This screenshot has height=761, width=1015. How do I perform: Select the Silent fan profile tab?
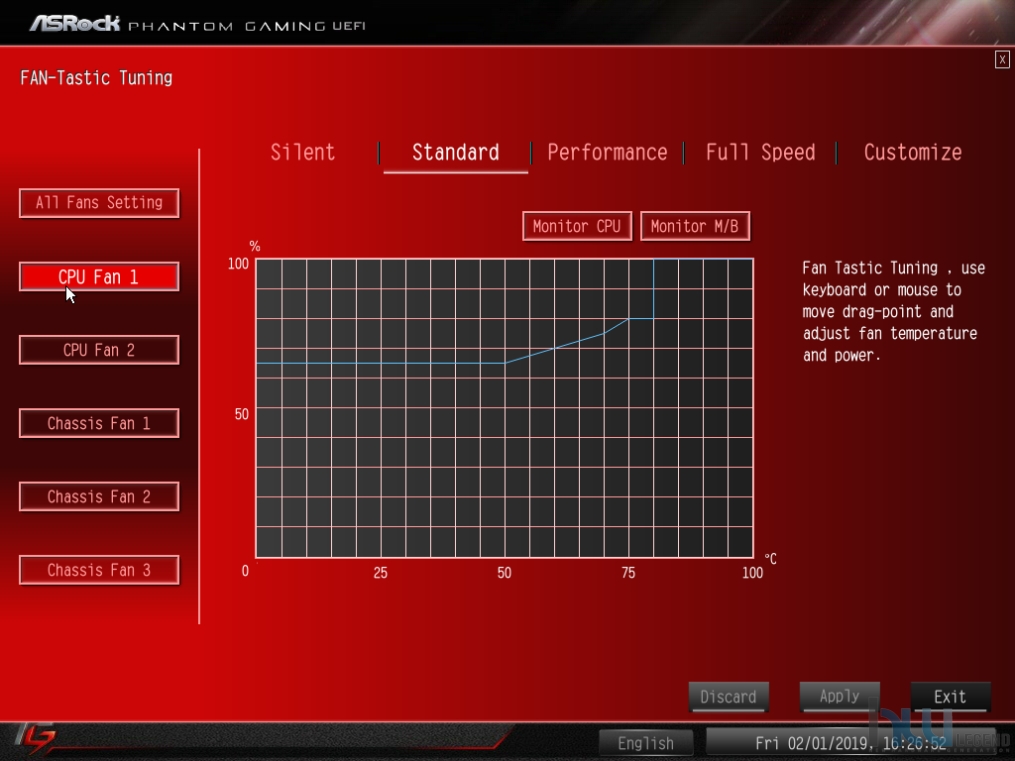[303, 152]
